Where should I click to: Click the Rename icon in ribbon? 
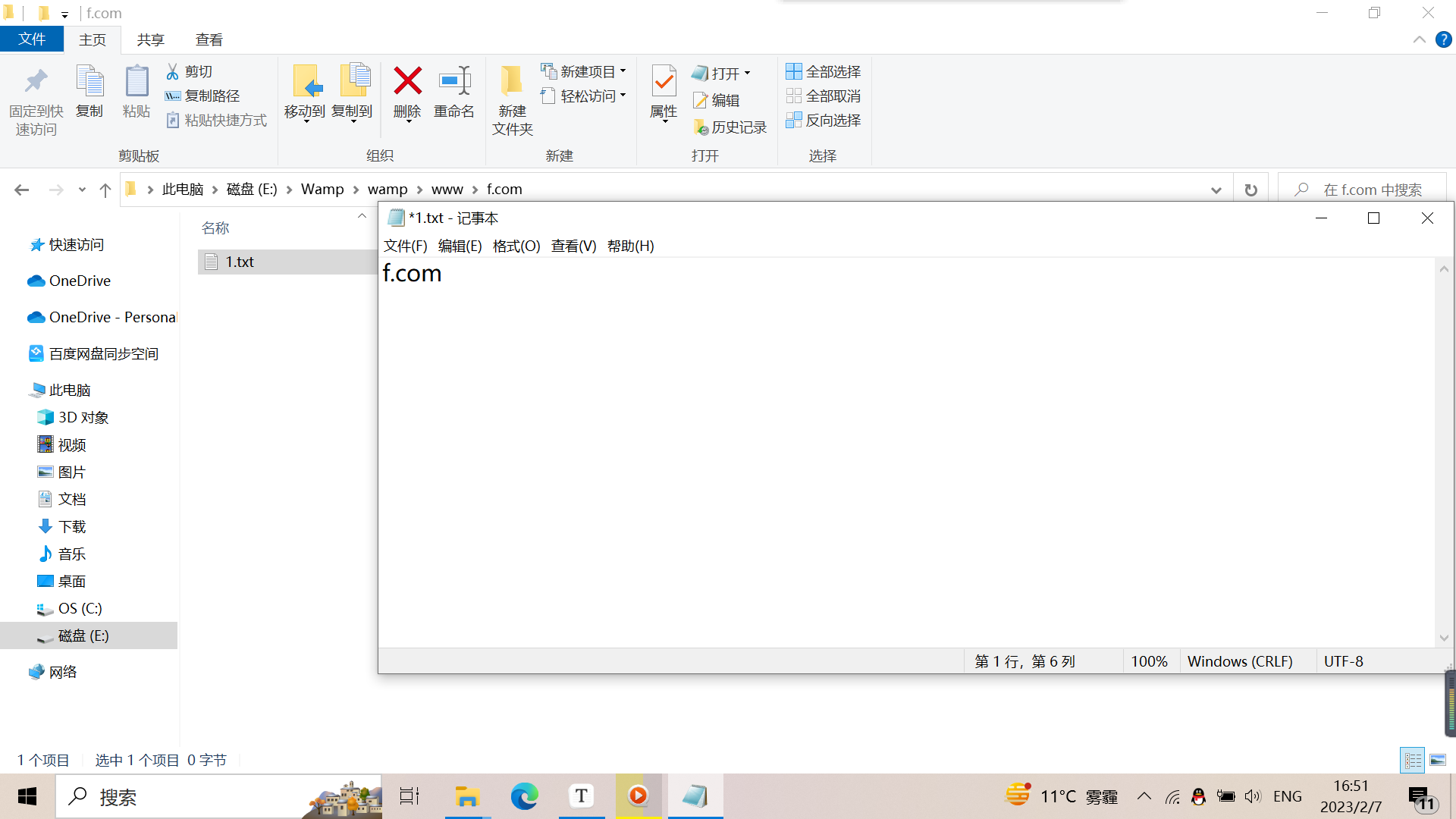coord(454,82)
